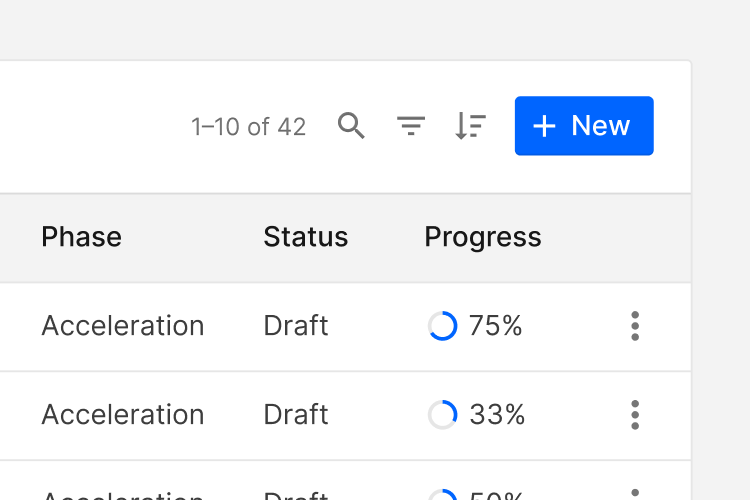
Task: Sort by the Status column header
Action: point(305,237)
